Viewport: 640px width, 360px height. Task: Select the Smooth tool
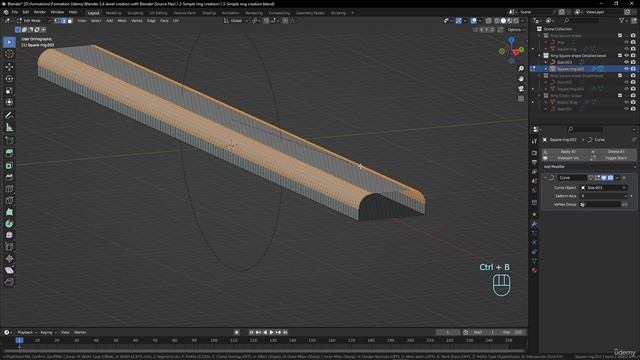[x=9, y=236]
